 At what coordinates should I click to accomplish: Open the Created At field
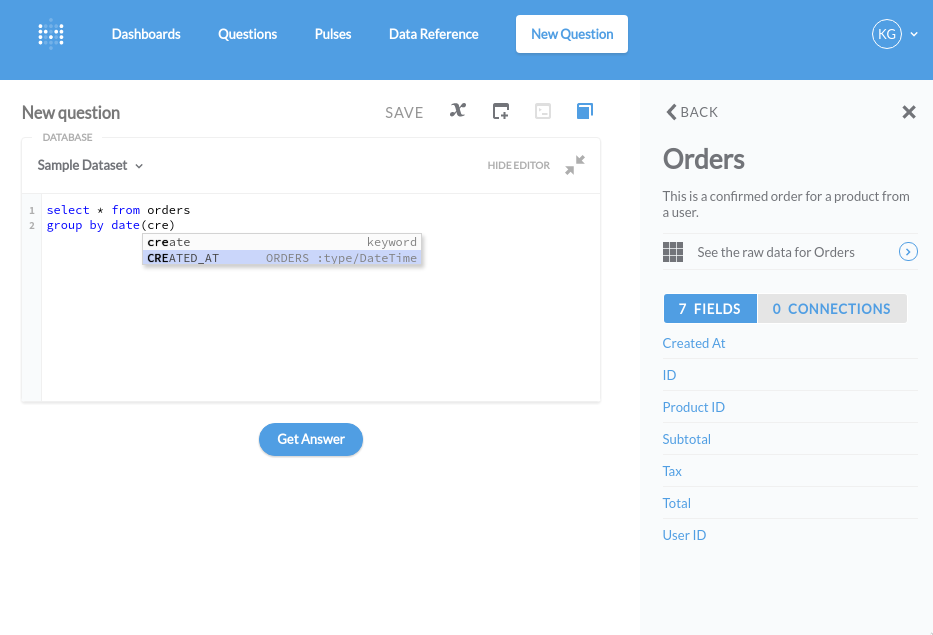point(694,343)
